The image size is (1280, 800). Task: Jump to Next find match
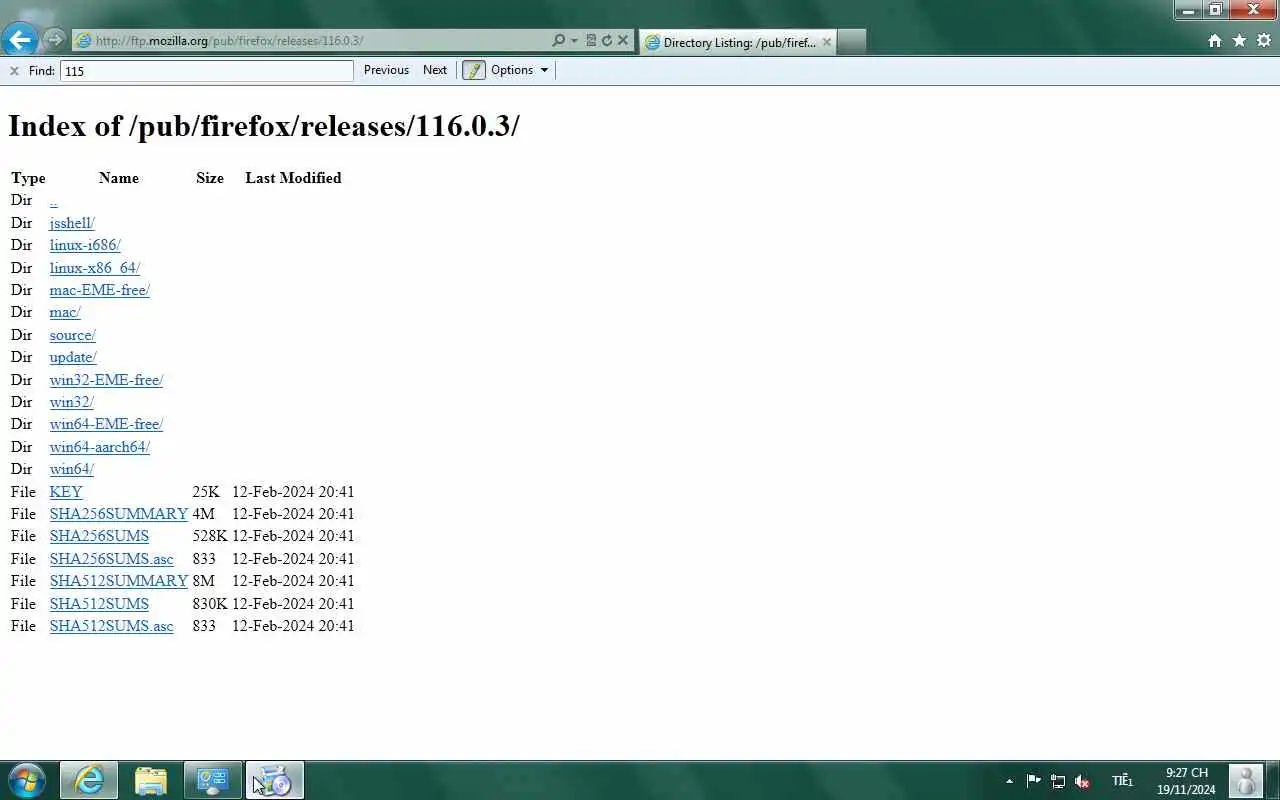[x=435, y=70]
